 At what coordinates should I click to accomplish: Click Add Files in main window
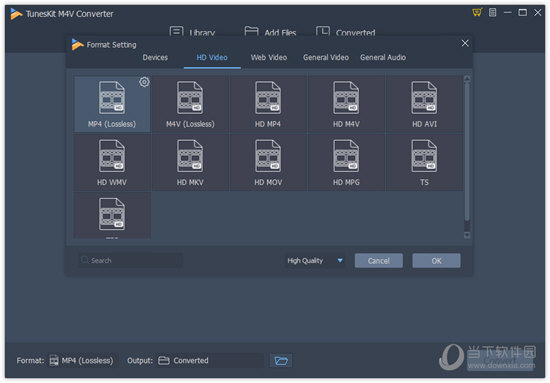[x=270, y=32]
